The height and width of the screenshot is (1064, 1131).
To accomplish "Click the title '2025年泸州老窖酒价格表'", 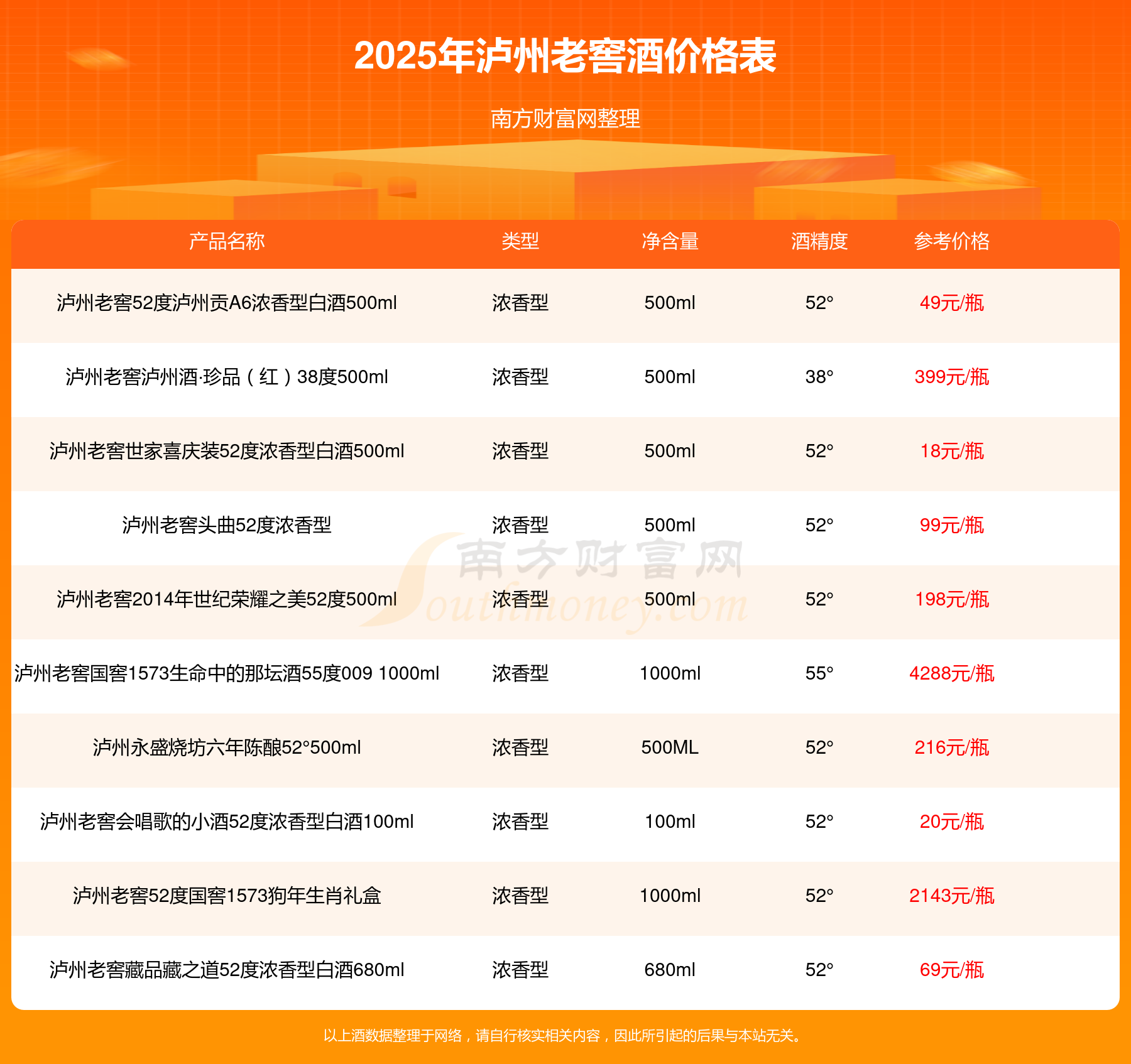I will (565, 56).
